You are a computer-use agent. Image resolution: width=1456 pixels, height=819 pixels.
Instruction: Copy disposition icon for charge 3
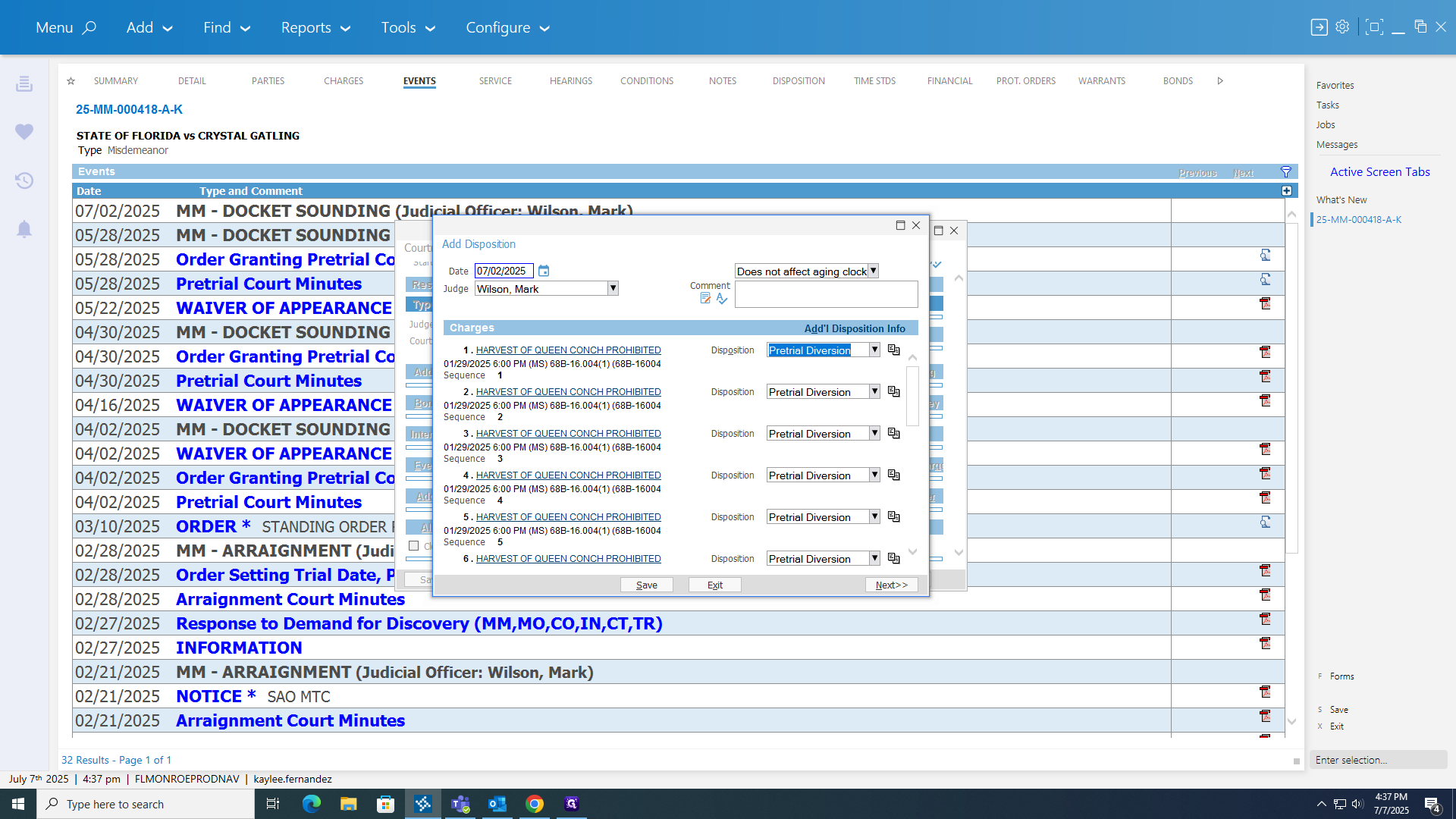click(894, 433)
